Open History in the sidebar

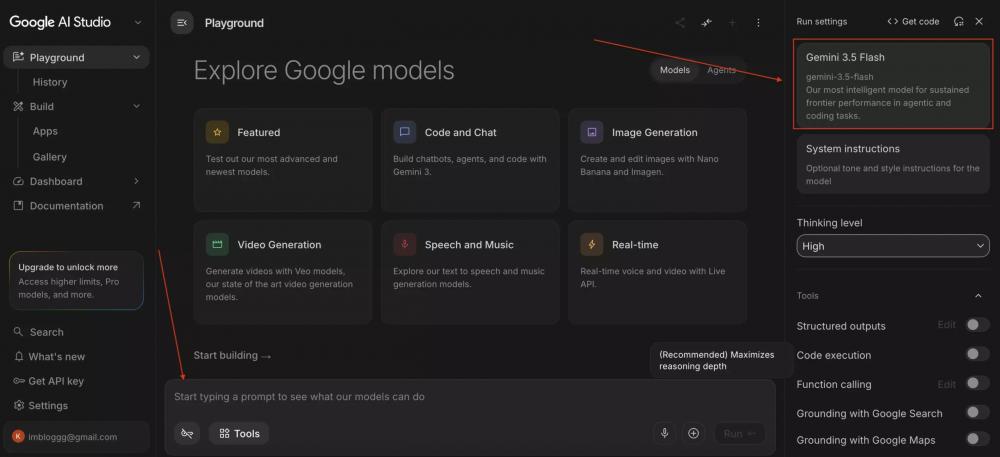coord(50,82)
